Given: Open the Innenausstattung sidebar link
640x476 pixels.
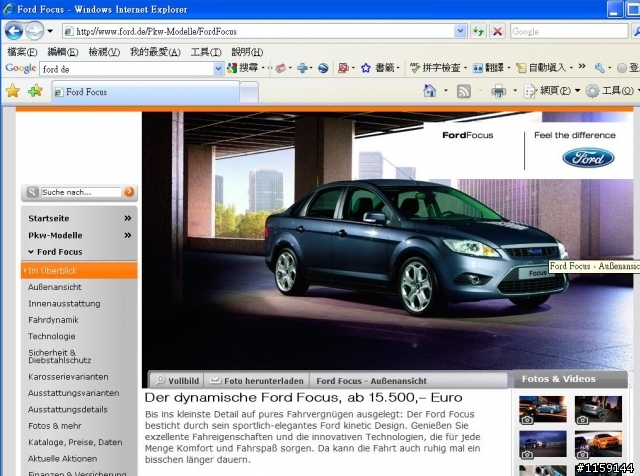Looking at the screenshot, I should (x=64, y=304).
